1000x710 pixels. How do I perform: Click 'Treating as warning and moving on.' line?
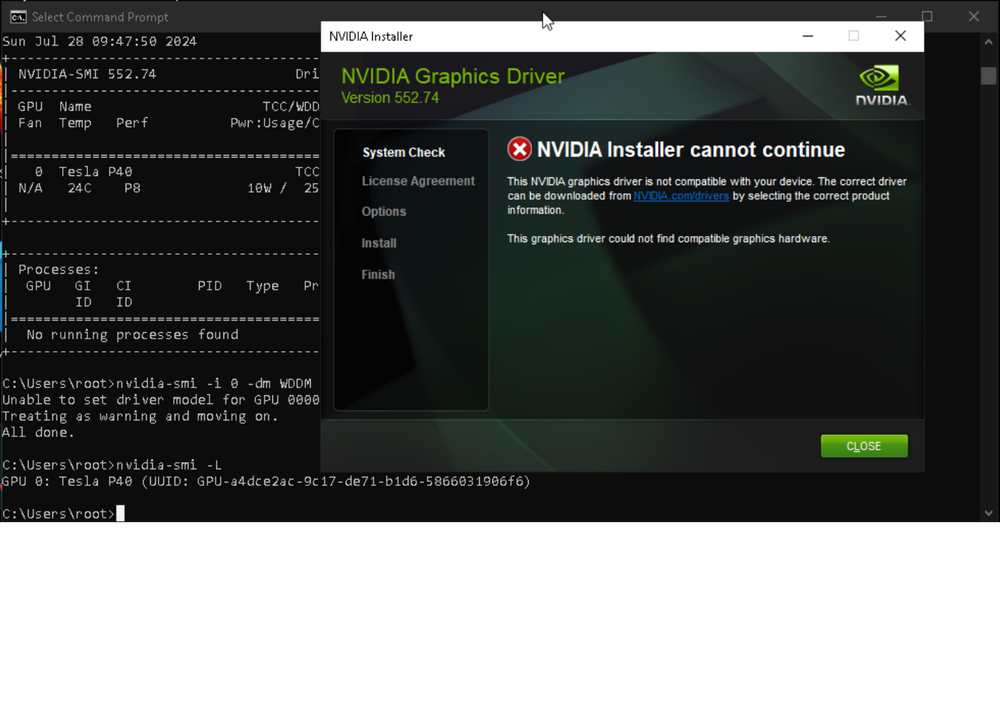point(140,417)
